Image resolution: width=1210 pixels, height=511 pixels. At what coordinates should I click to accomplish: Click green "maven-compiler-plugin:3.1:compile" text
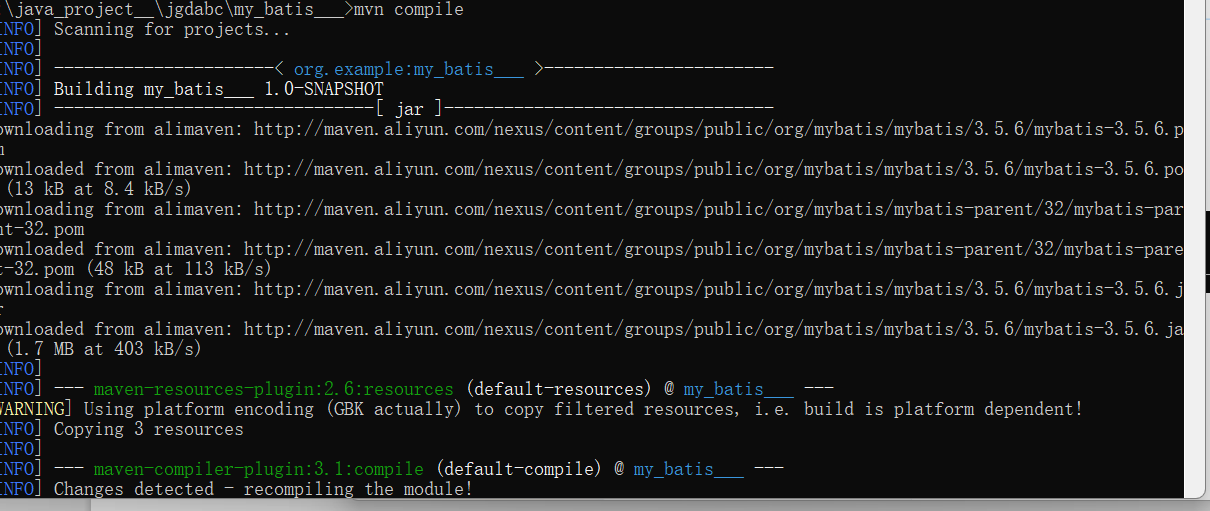tap(259, 469)
